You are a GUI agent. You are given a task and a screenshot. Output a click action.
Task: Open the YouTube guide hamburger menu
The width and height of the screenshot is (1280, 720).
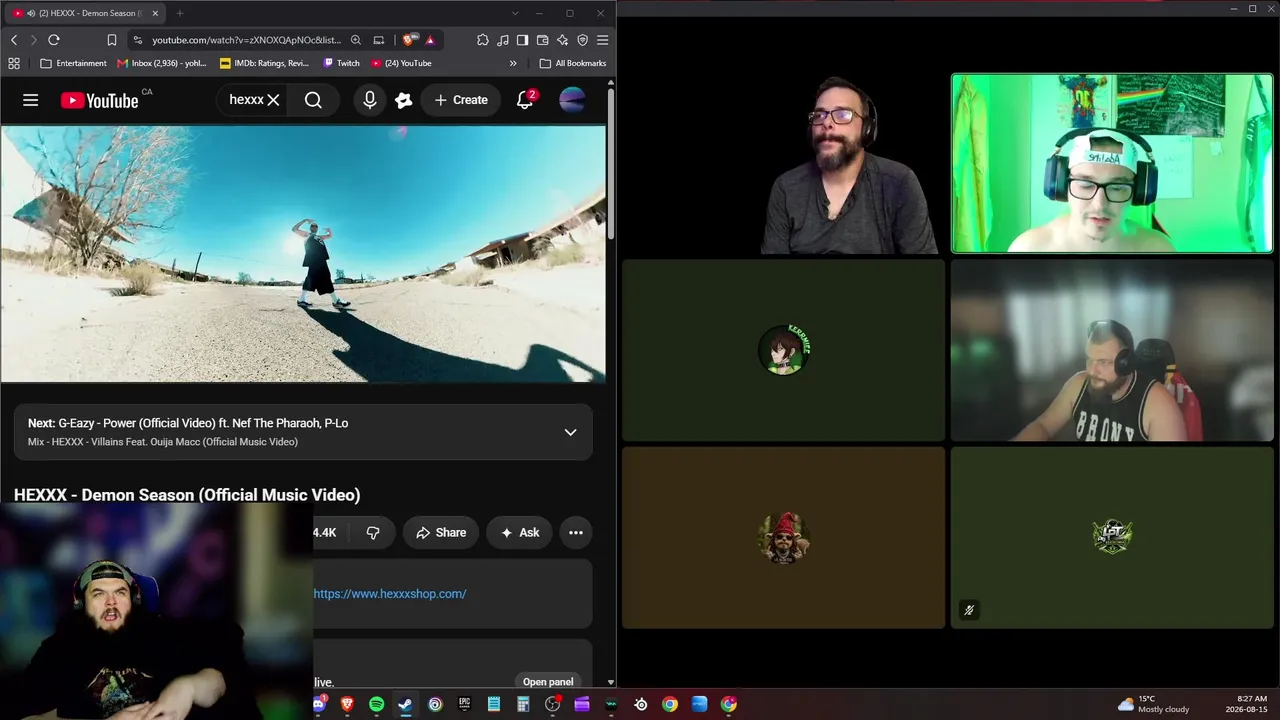point(31,100)
